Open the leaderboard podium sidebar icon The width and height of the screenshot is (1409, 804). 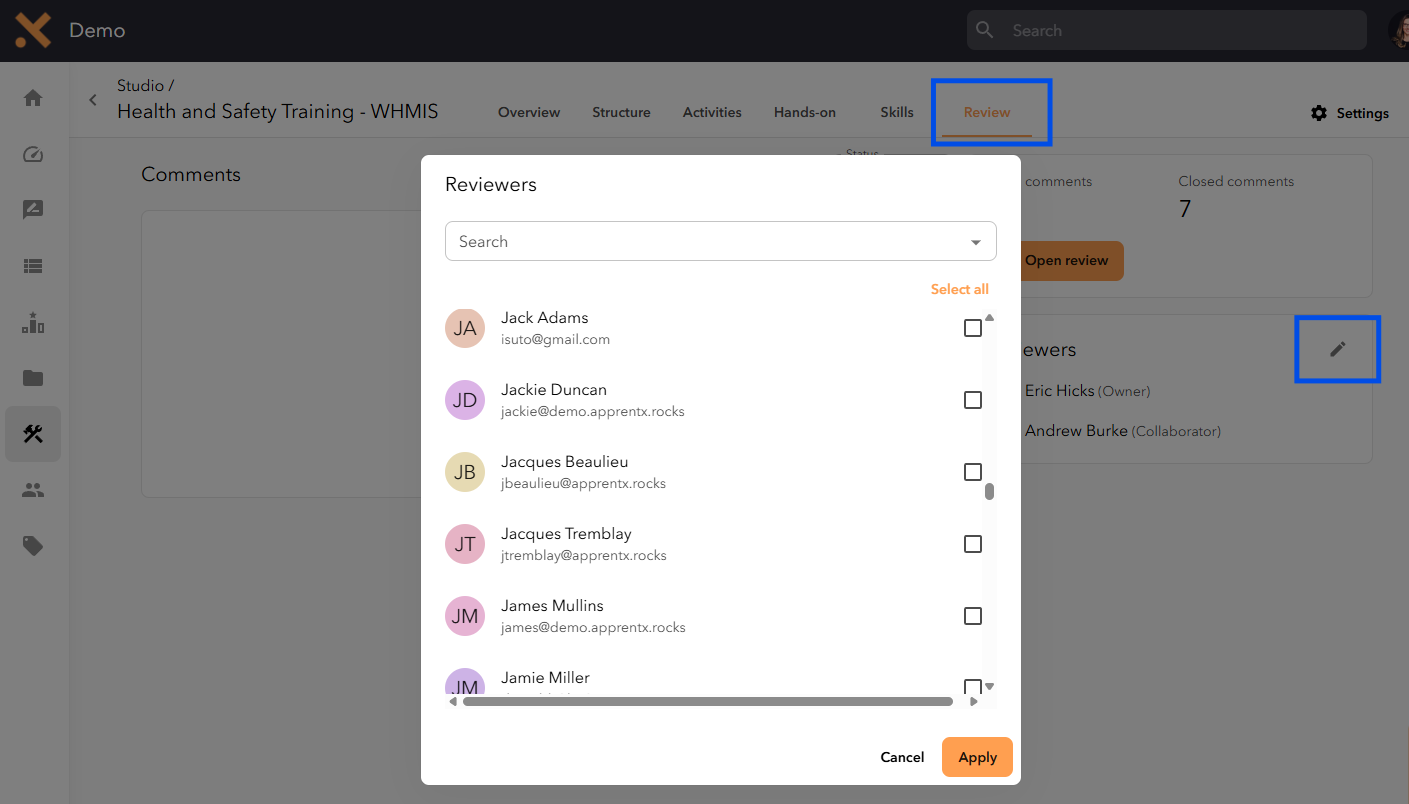[33, 322]
